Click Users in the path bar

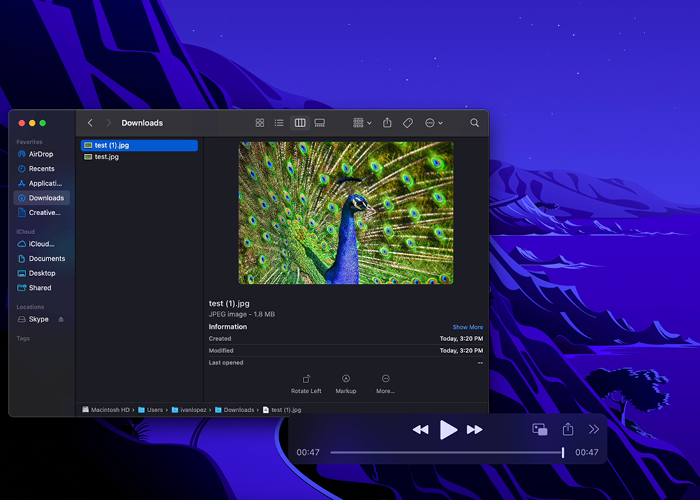coord(150,410)
